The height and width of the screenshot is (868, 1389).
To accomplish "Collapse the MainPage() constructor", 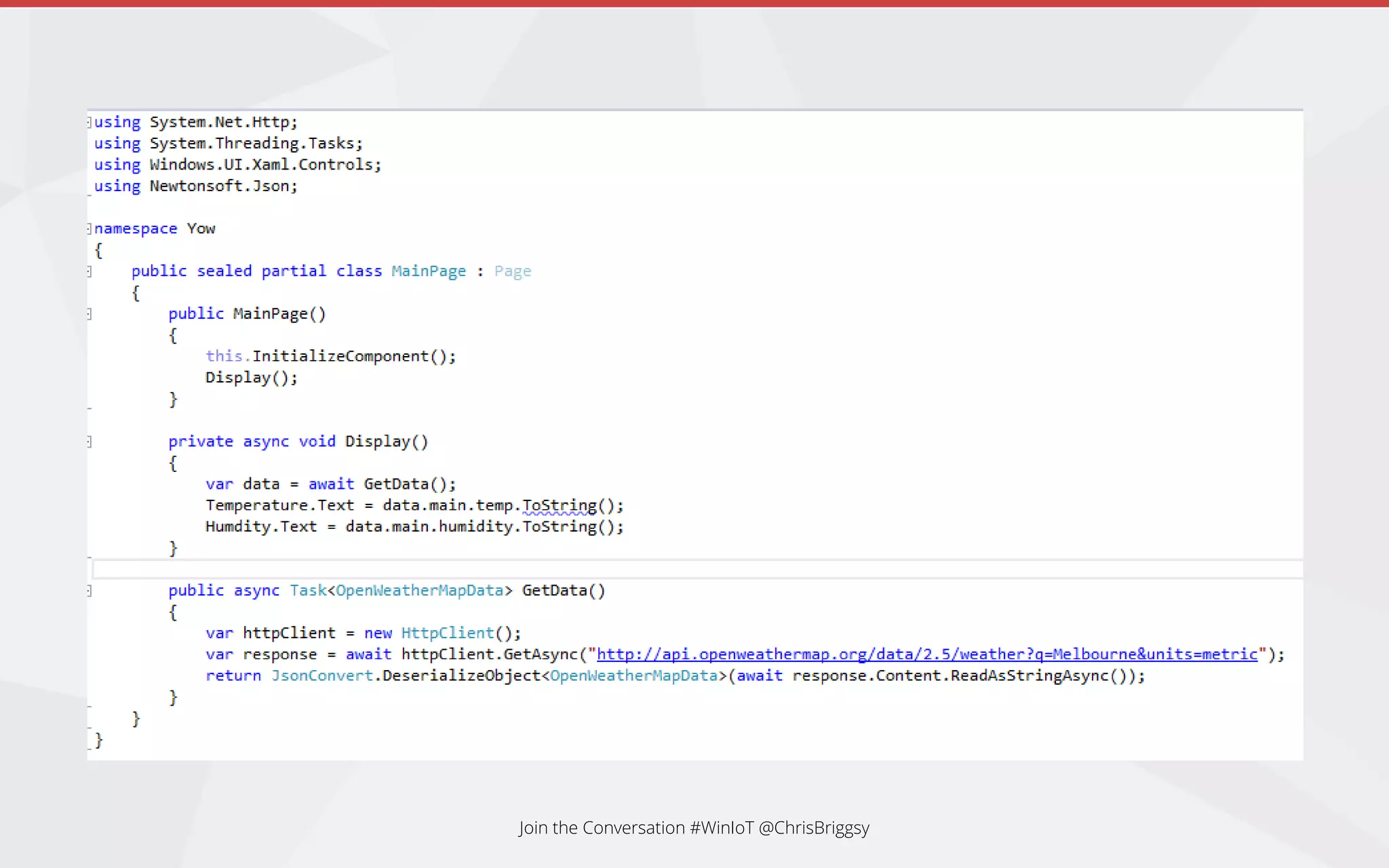I will click(90, 314).
